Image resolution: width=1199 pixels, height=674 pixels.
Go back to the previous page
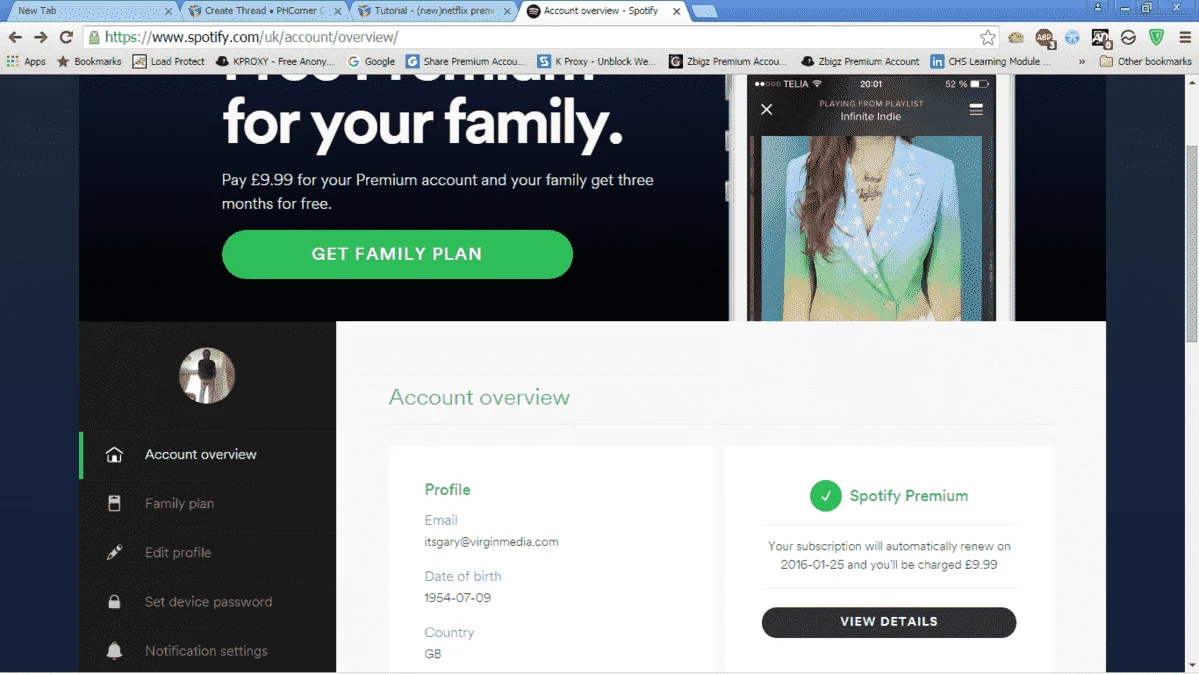(x=15, y=37)
